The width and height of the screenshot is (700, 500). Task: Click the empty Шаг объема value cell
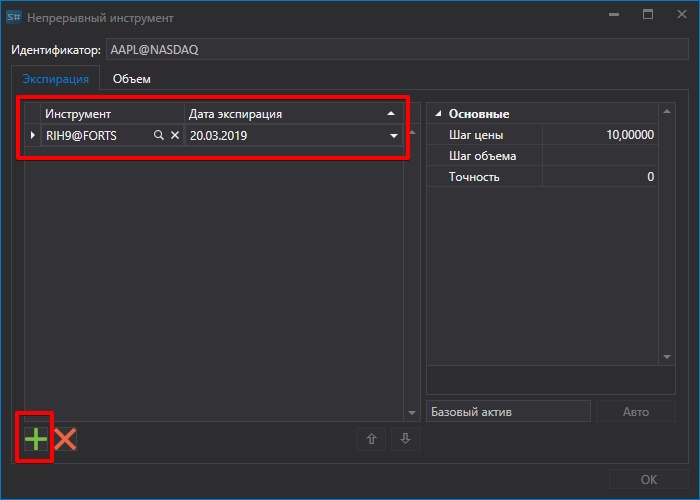point(600,156)
